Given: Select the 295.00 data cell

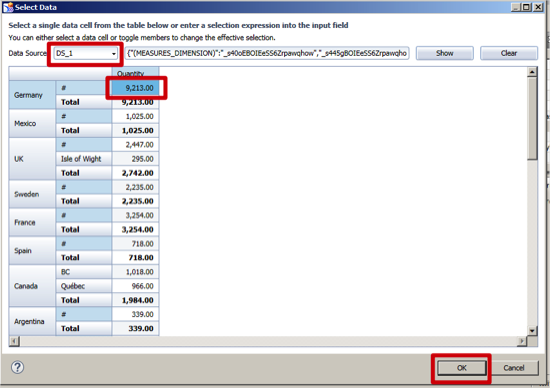Looking at the screenshot, I should 135,159.
